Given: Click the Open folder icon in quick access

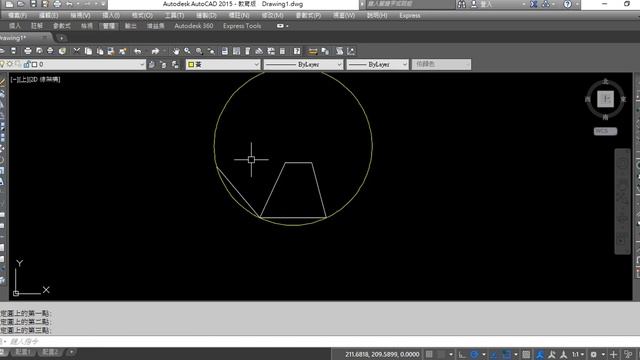Looking at the screenshot, I should [21, 4].
